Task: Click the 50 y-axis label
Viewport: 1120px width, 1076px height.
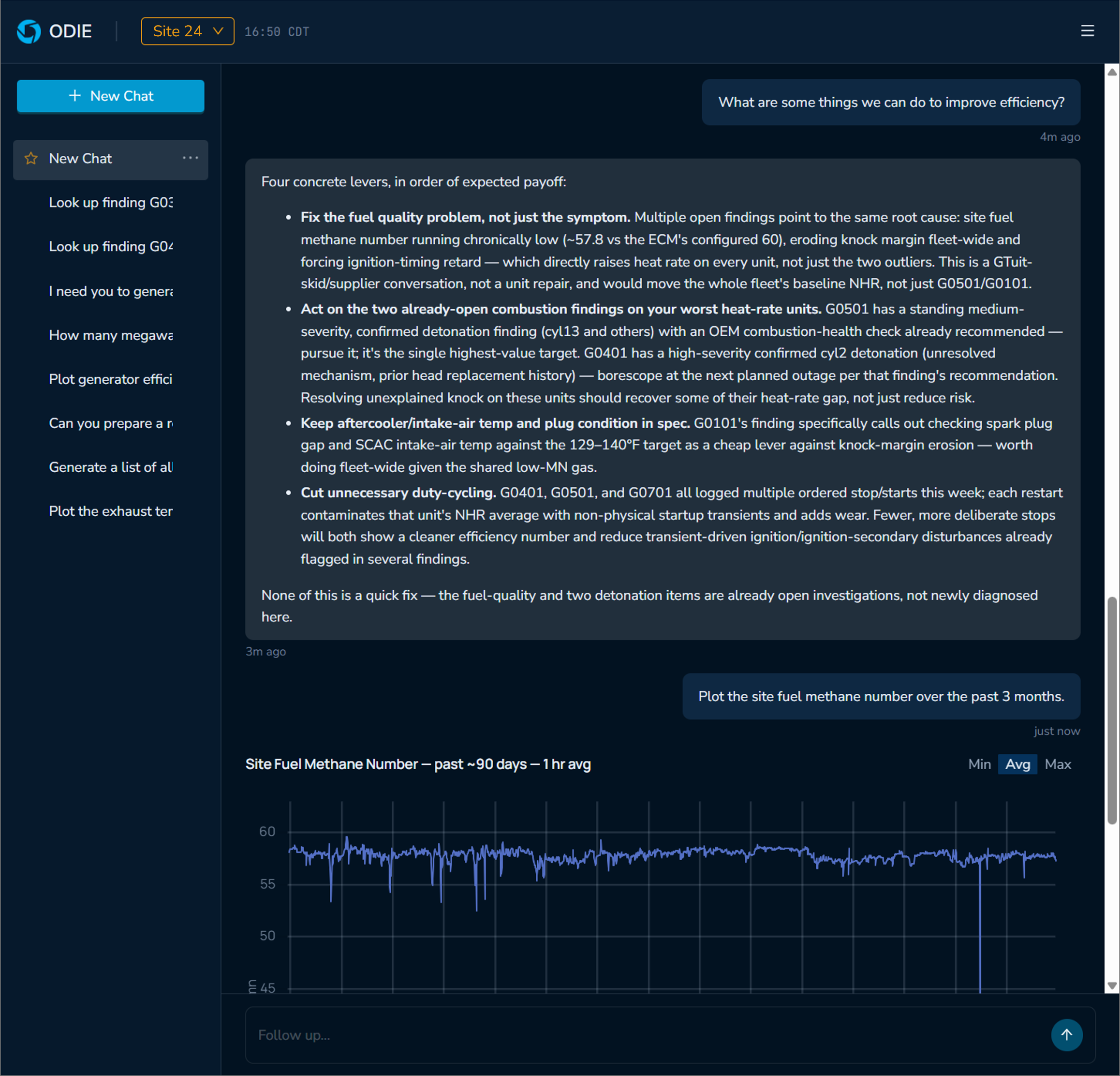Action: point(267,936)
